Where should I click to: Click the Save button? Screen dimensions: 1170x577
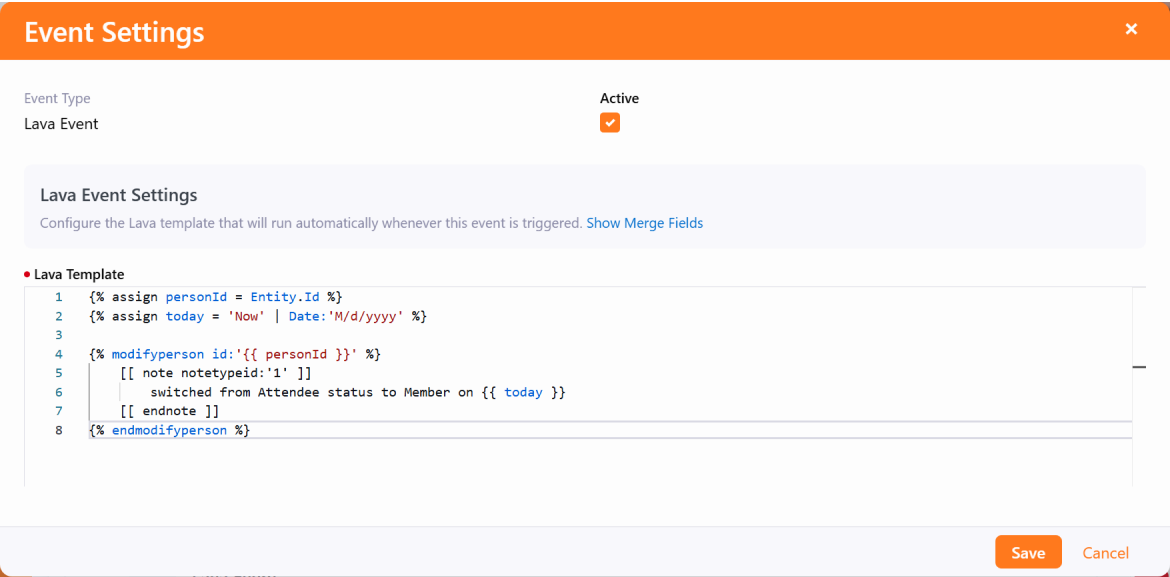click(1027, 553)
